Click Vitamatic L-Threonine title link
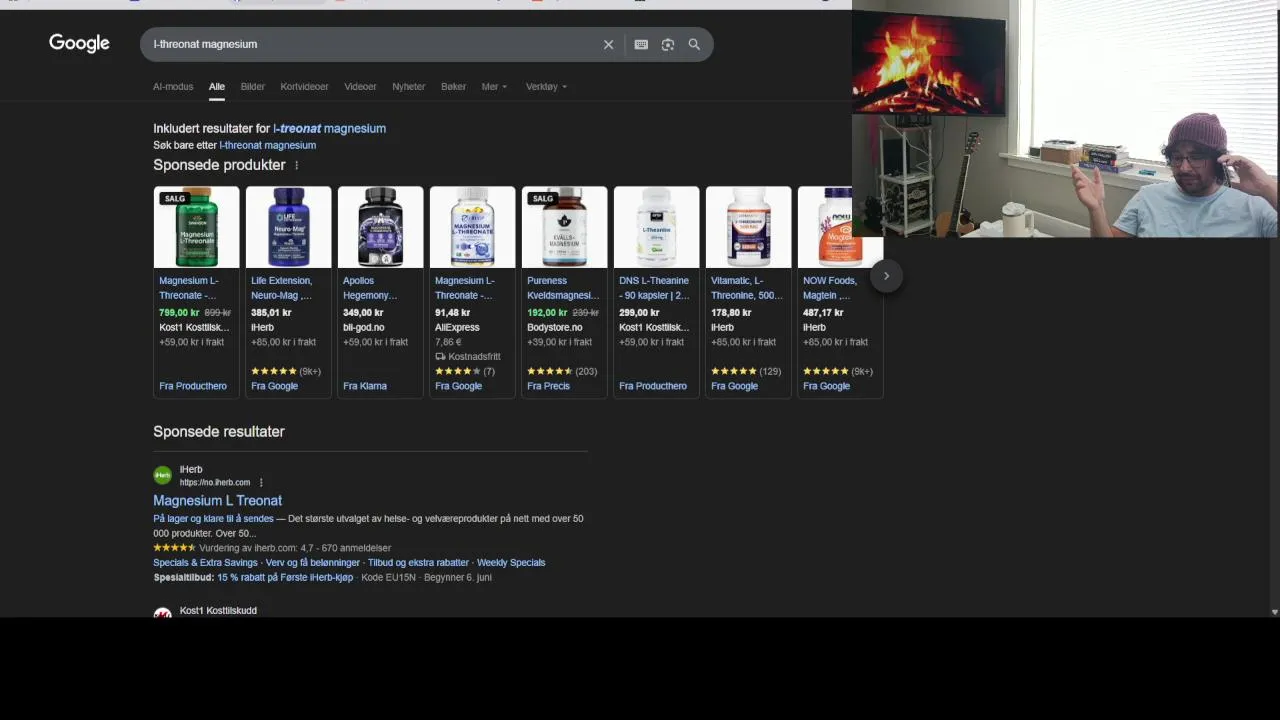1280x720 pixels. coord(746,288)
